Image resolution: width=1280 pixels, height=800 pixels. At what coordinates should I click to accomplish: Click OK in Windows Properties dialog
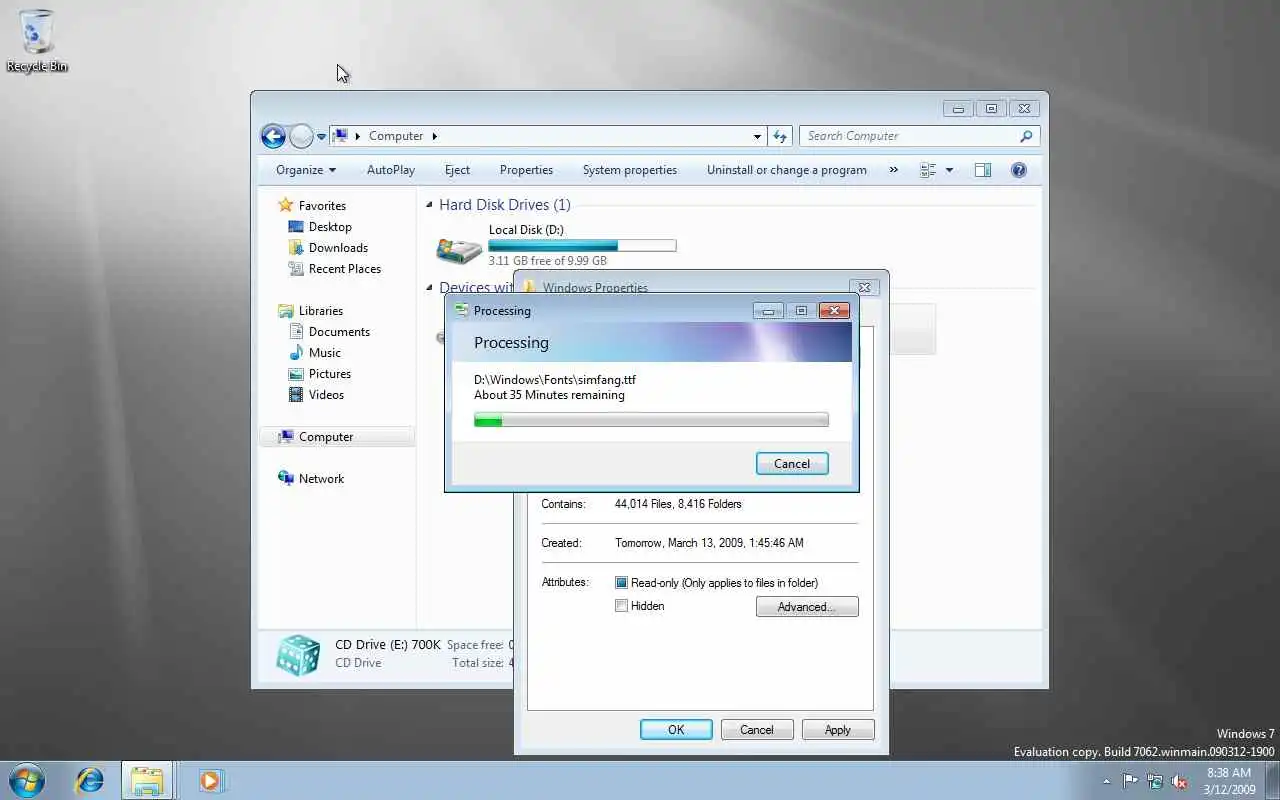click(676, 730)
